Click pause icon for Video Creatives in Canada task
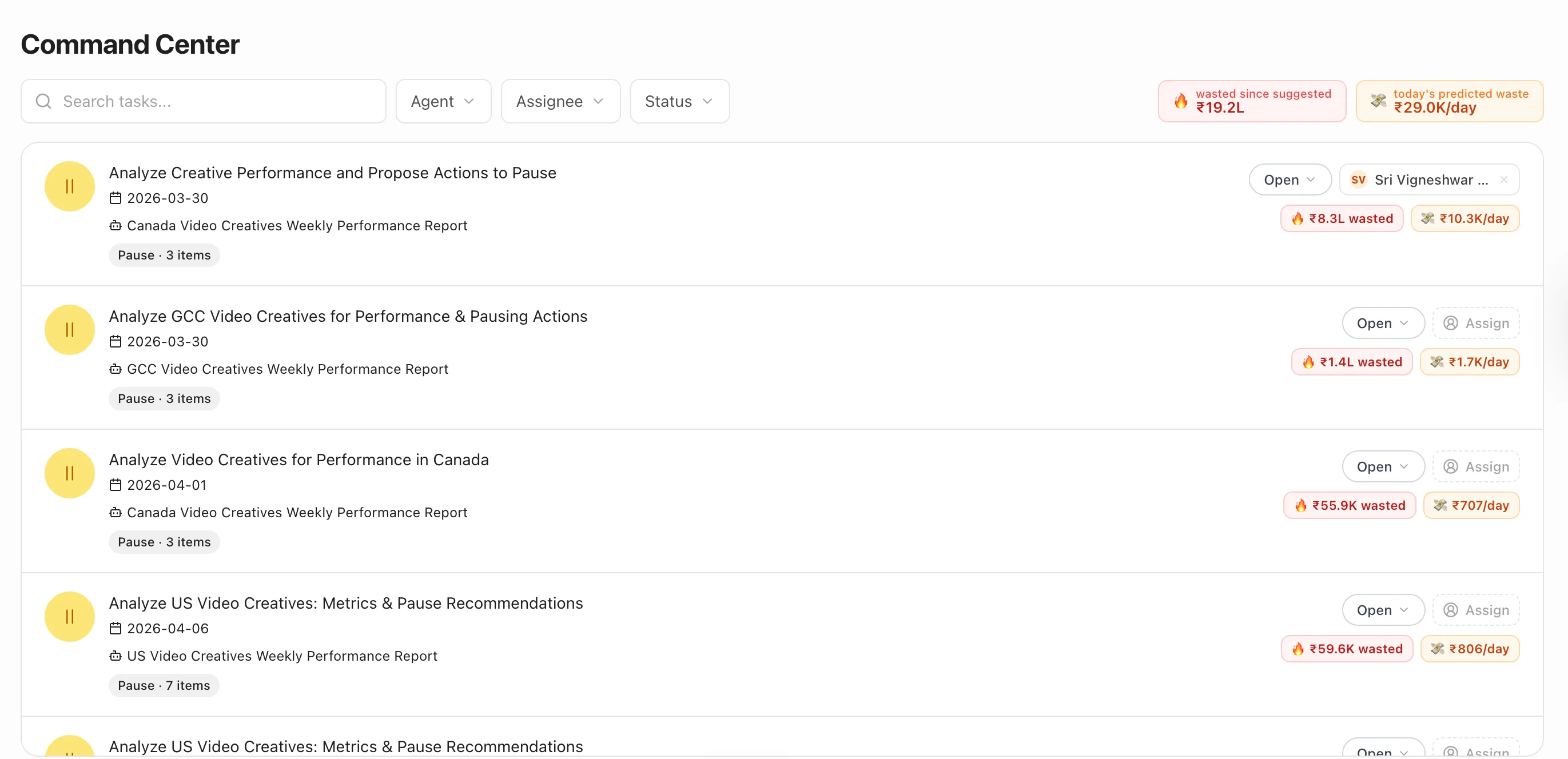Screen dimensions: 1568x759 pyautogui.click(x=69, y=473)
